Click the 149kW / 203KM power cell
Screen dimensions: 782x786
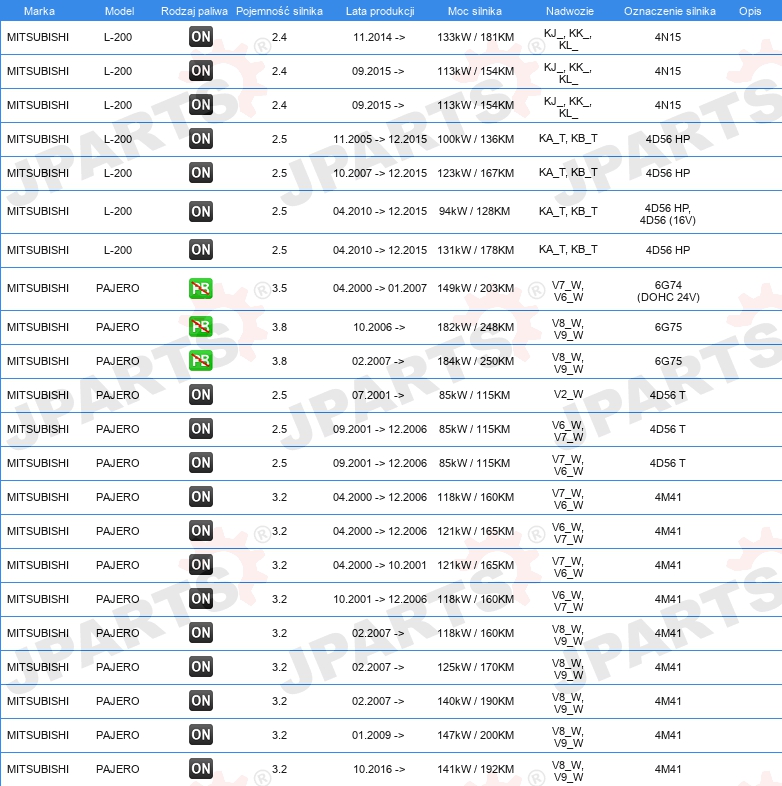tap(475, 289)
